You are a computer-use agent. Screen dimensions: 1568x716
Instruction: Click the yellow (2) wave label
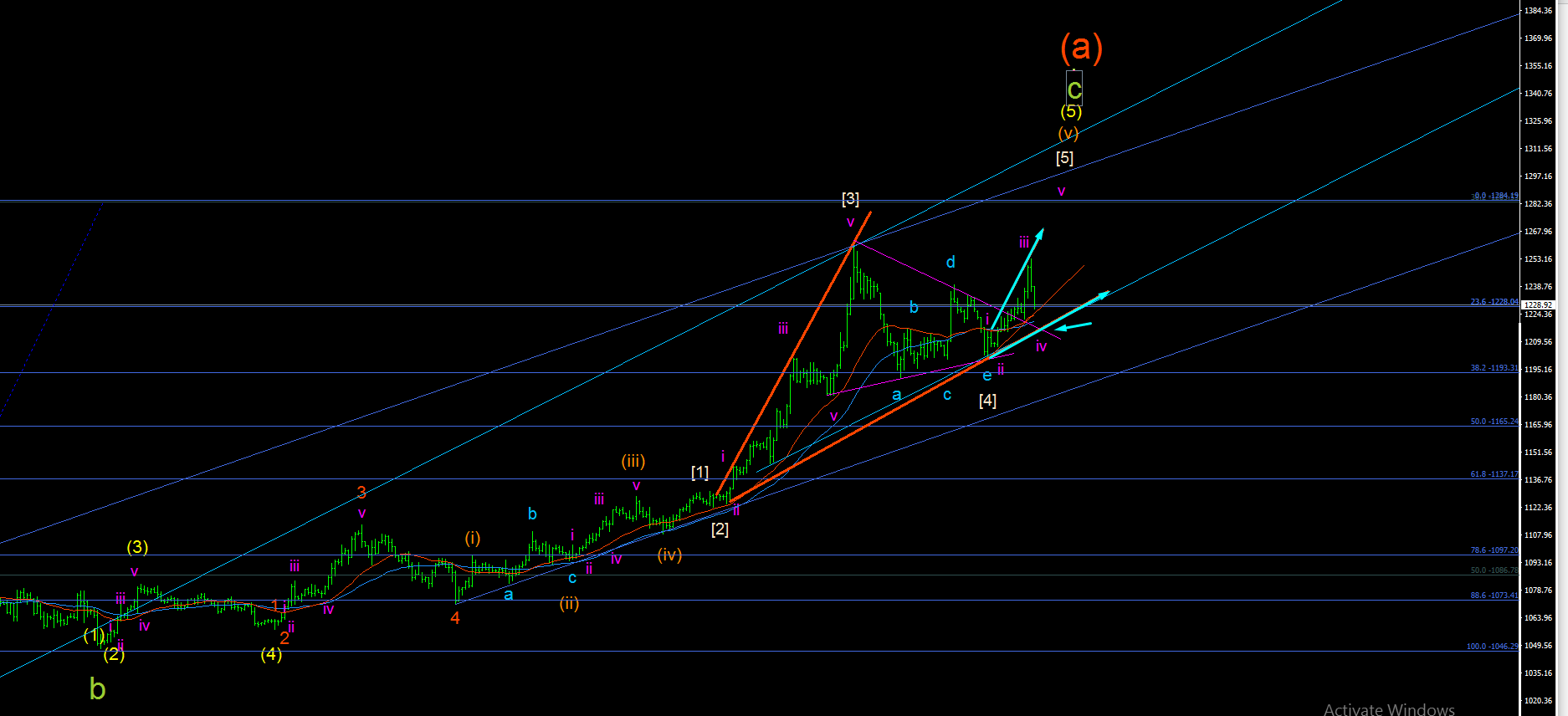114,654
